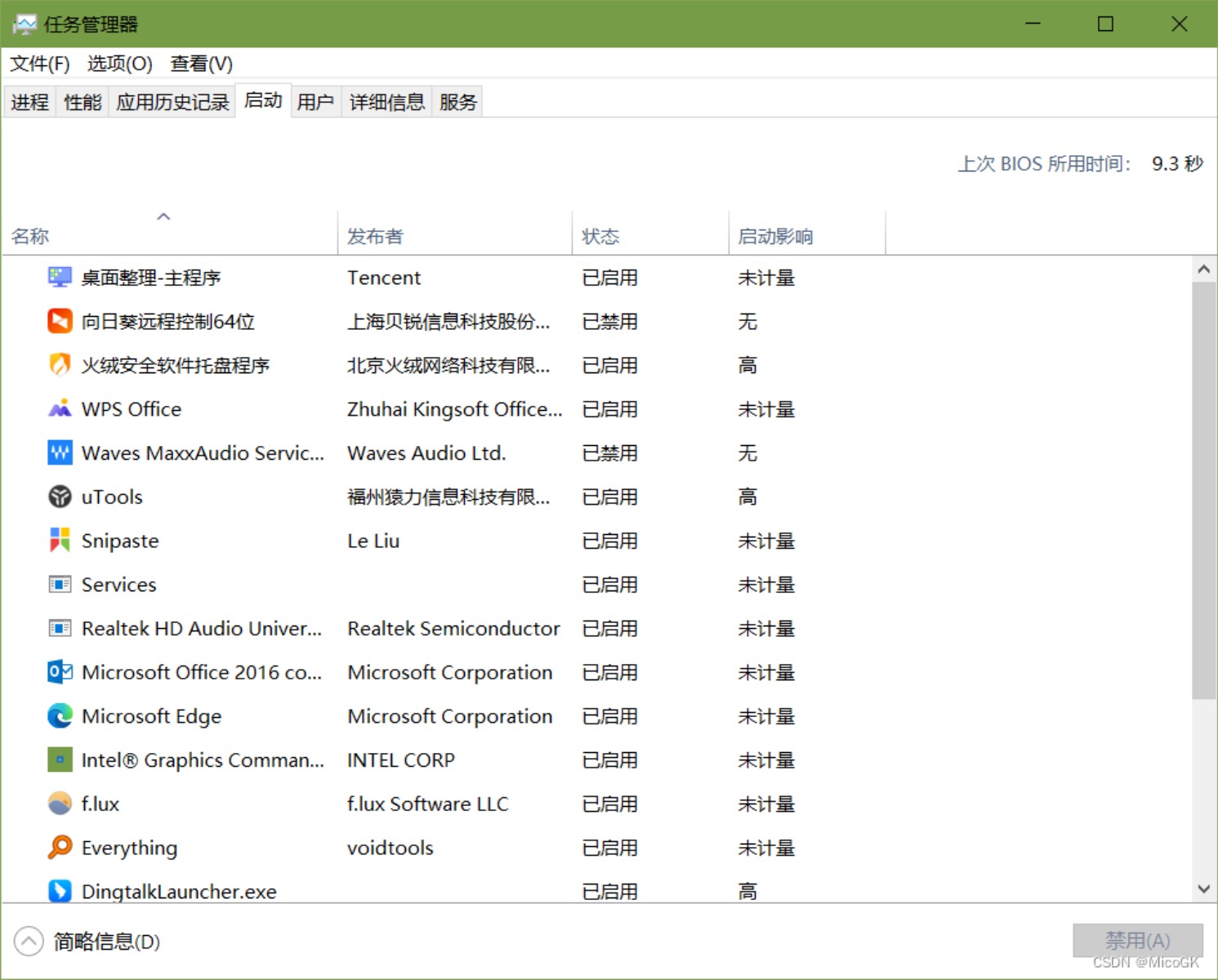Screen dimensions: 1218x980
Task: Click the scrollbar down arrow
Action: pos(1203,889)
